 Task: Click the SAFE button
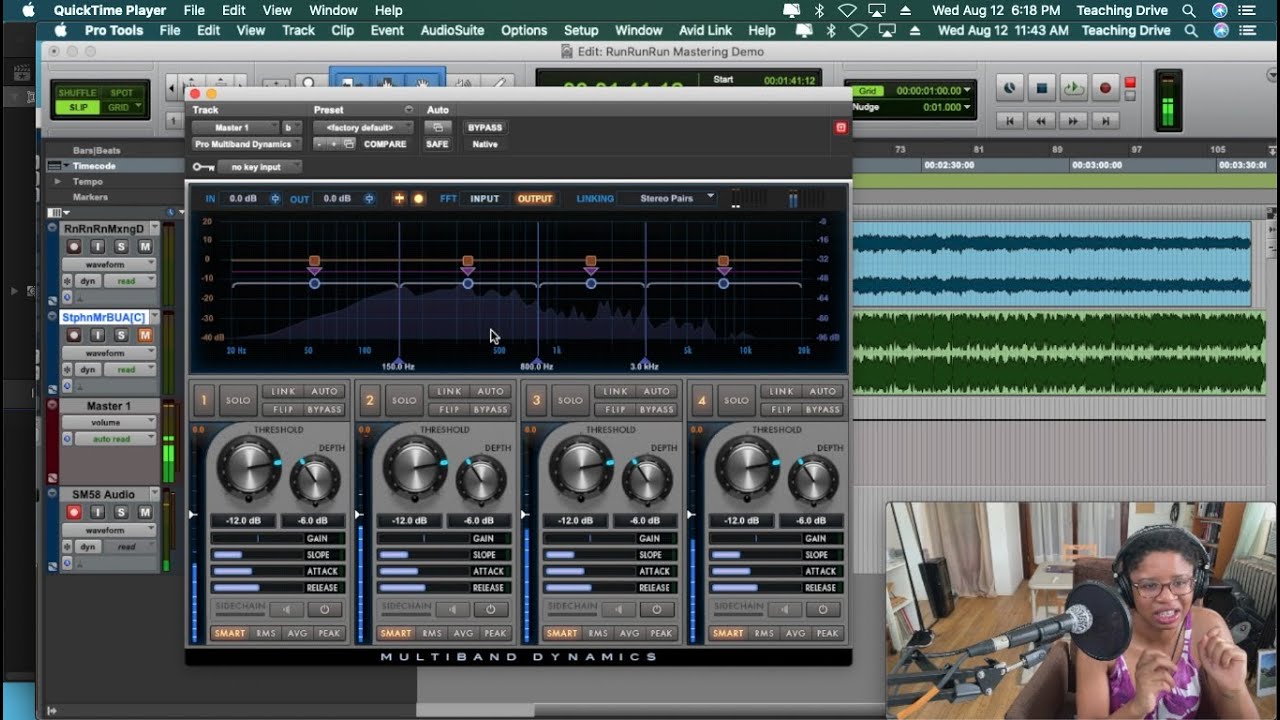coord(437,144)
